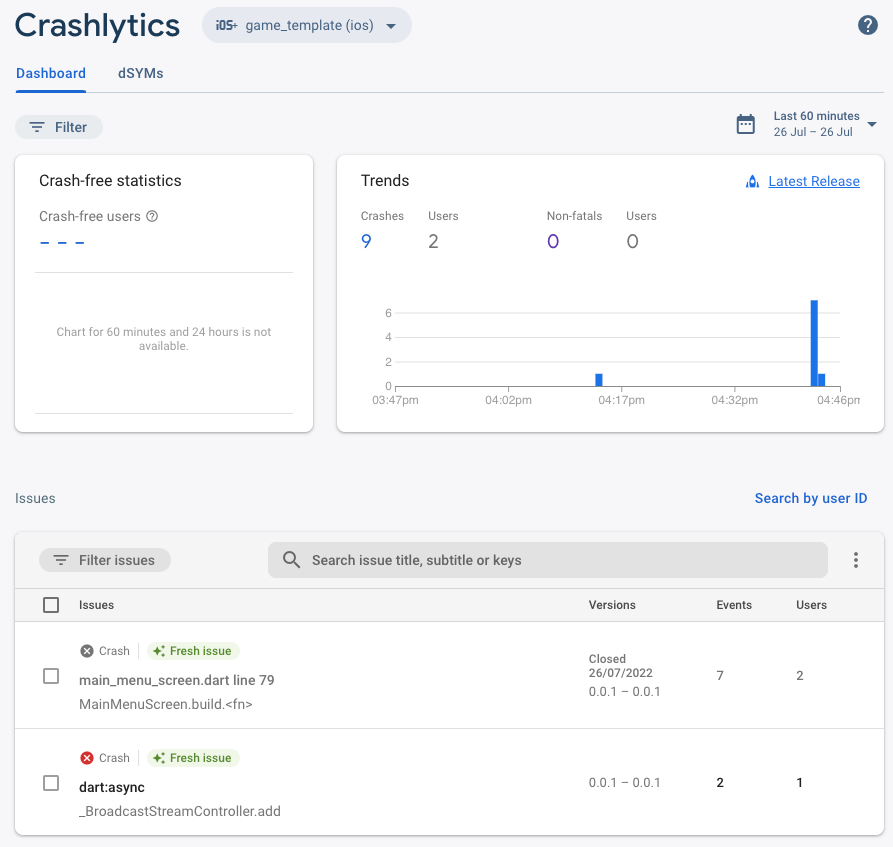Focus the search issue title input field
893x847 pixels.
tap(547, 560)
